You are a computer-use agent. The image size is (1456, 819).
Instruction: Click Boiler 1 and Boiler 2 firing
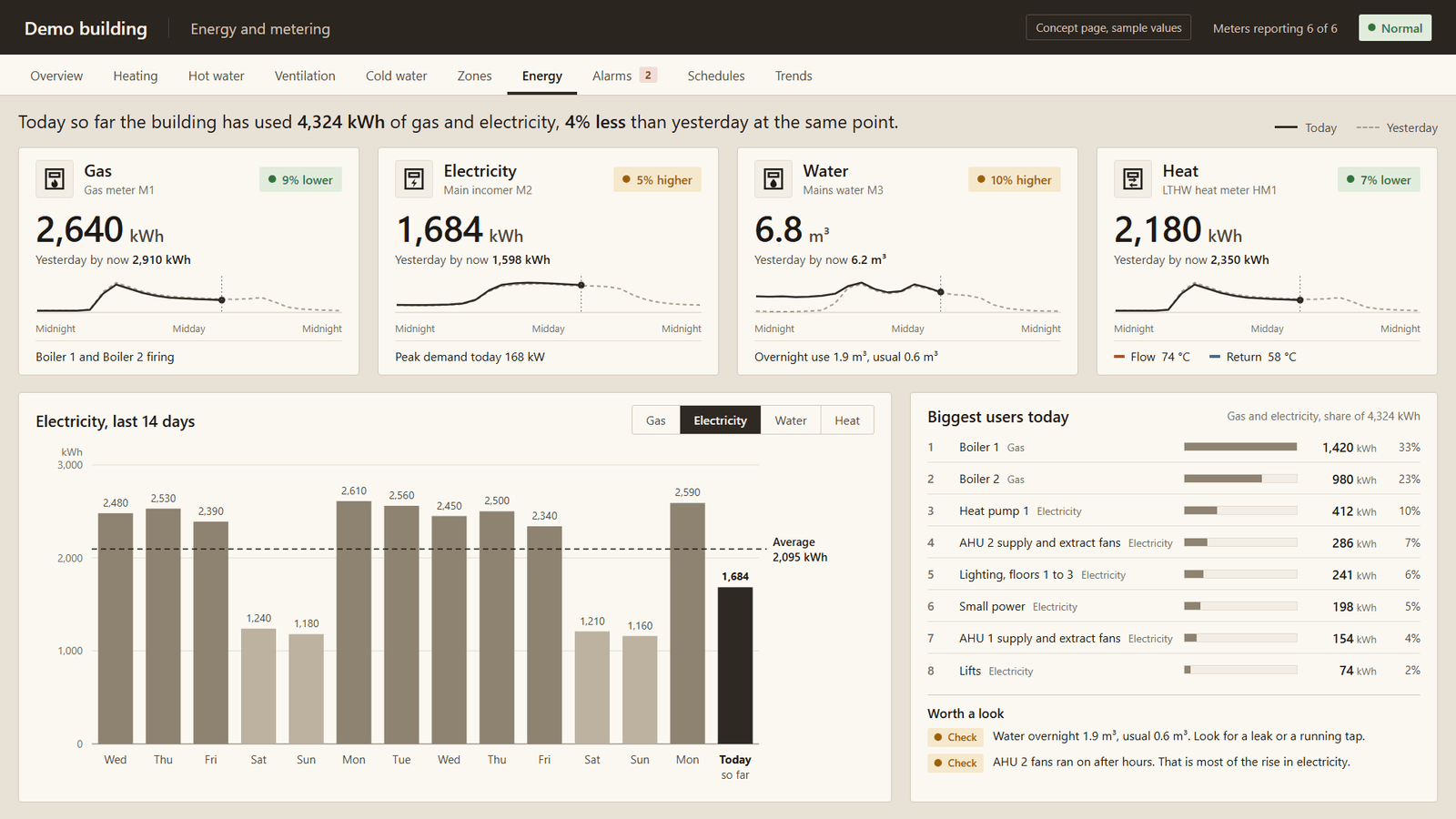pos(105,357)
